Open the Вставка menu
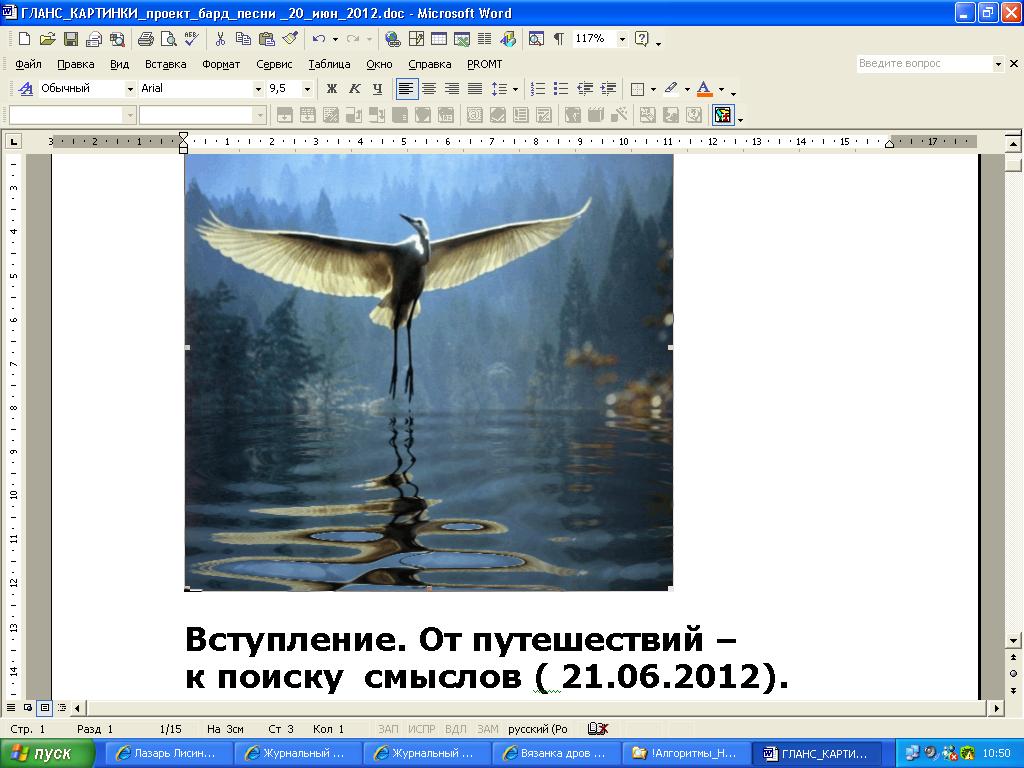This screenshot has width=1024, height=768. 165,64
